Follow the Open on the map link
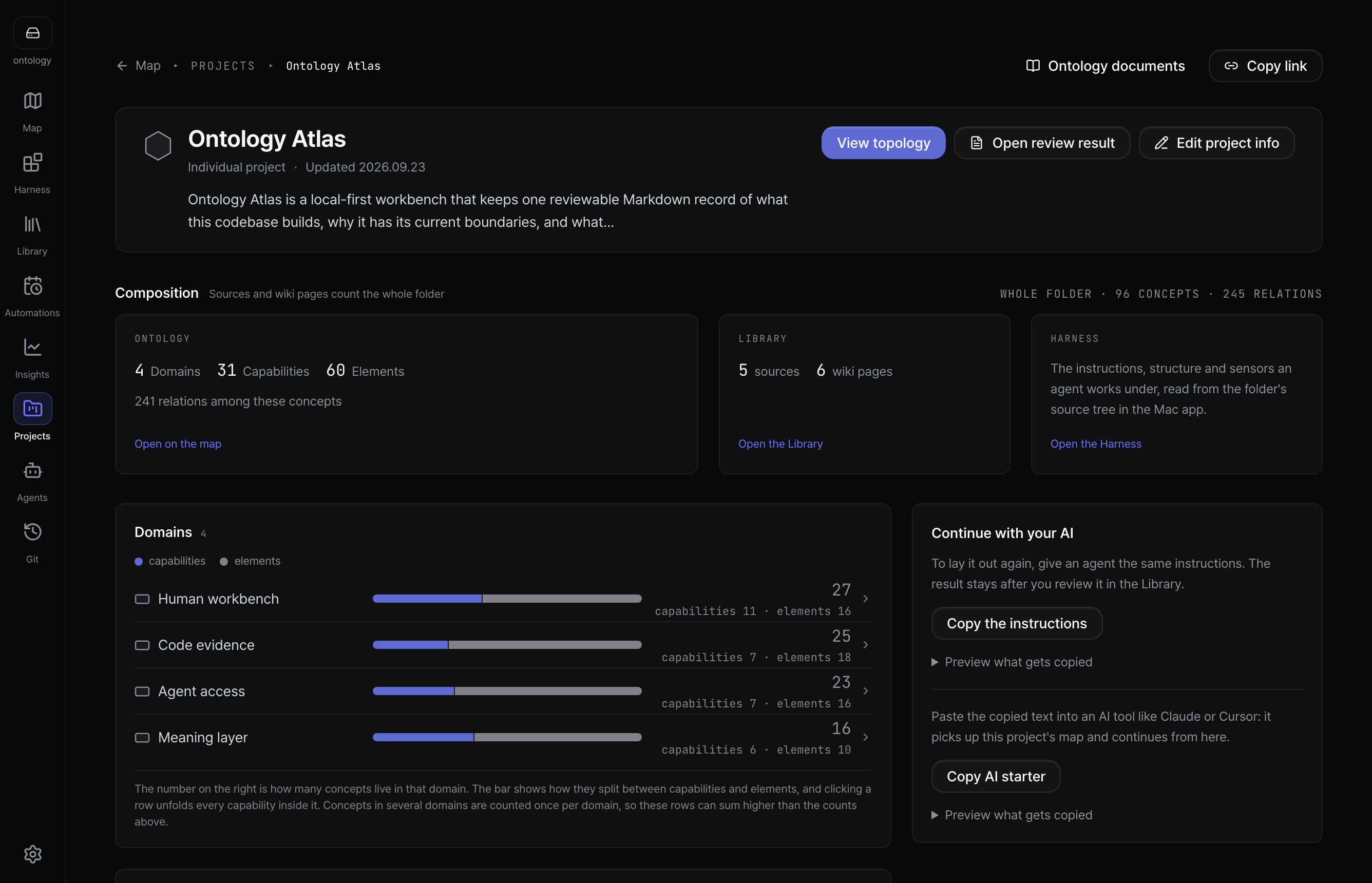 [x=178, y=444]
